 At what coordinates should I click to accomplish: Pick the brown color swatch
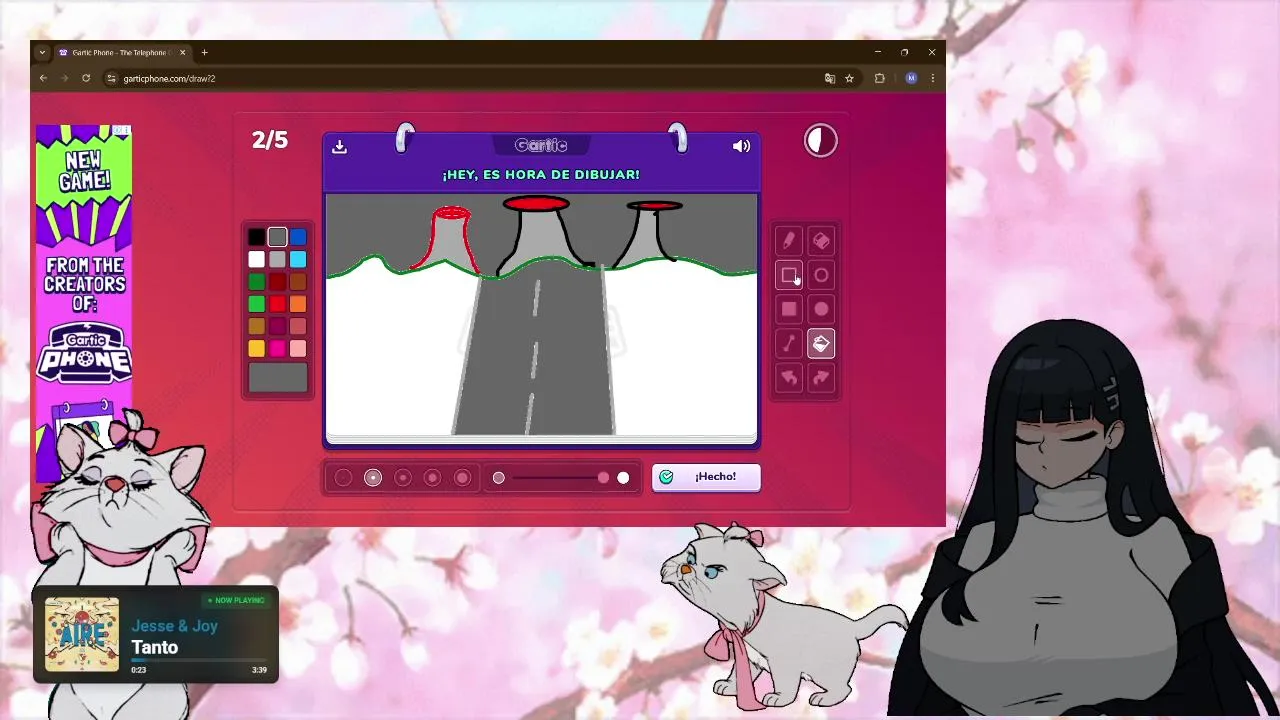[x=298, y=282]
